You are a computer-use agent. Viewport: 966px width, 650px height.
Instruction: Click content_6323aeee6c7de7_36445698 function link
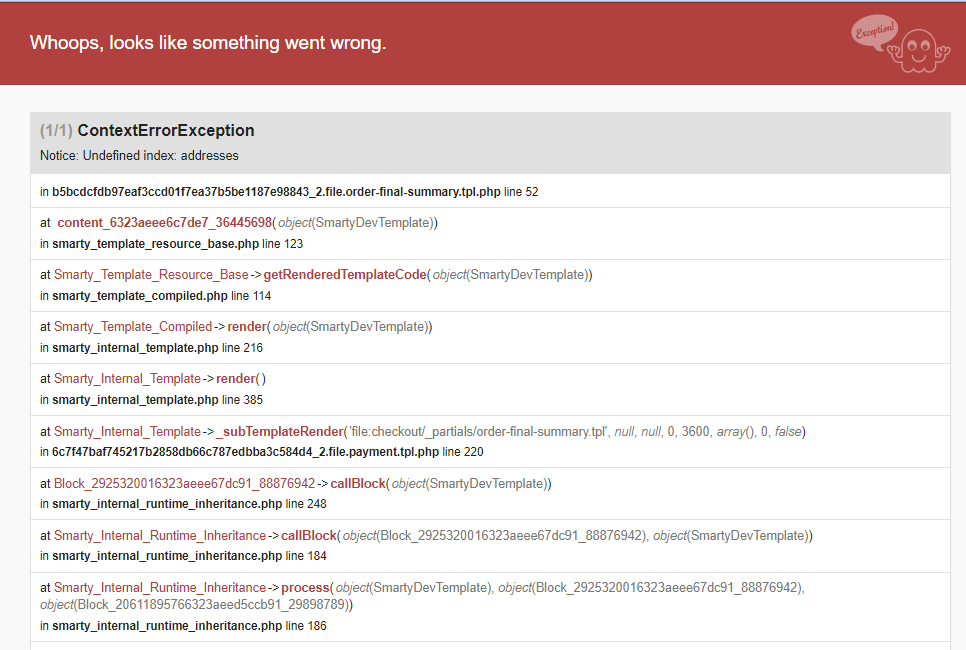(164, 222)
